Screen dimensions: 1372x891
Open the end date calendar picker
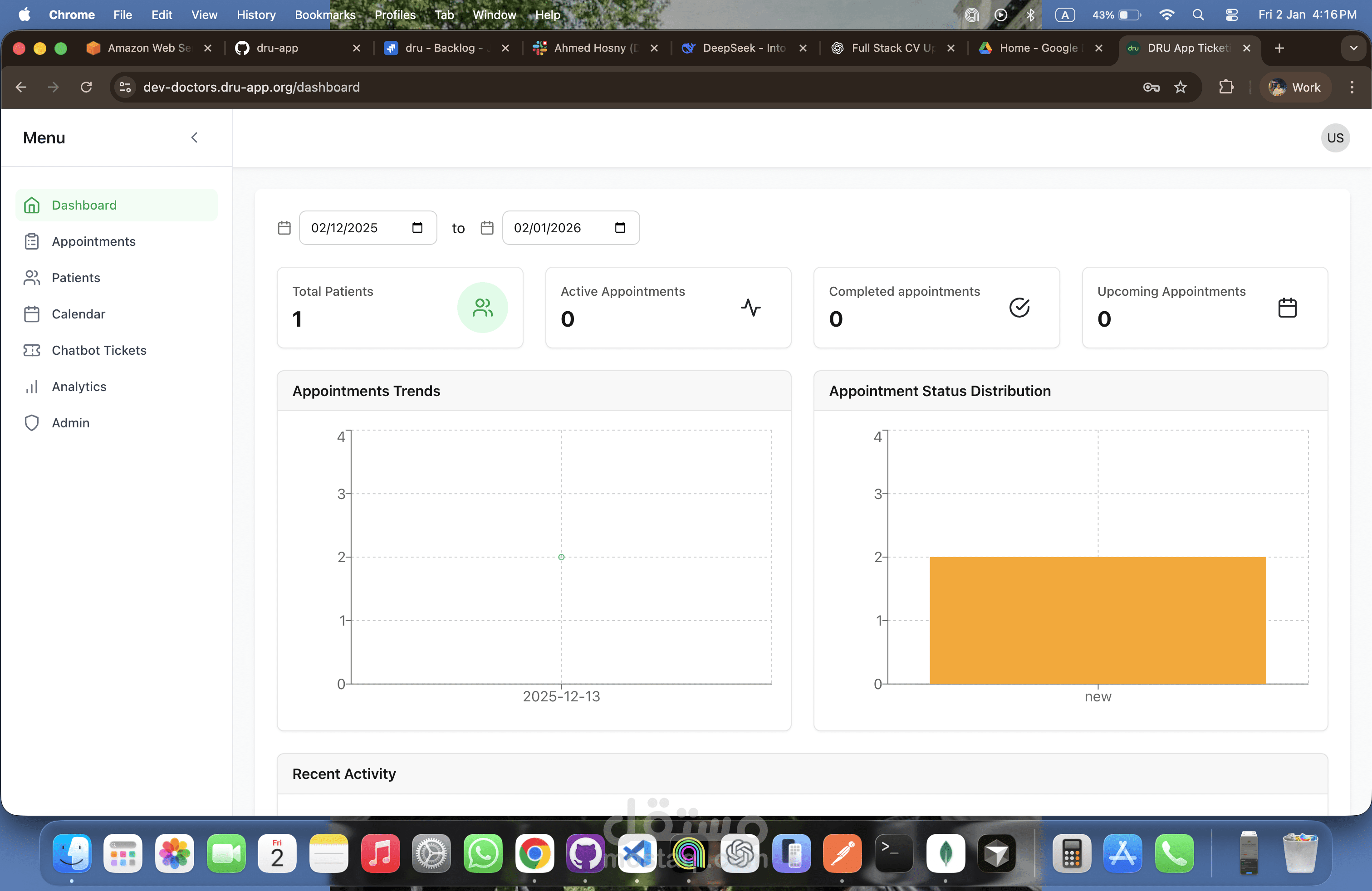point(620,228)
